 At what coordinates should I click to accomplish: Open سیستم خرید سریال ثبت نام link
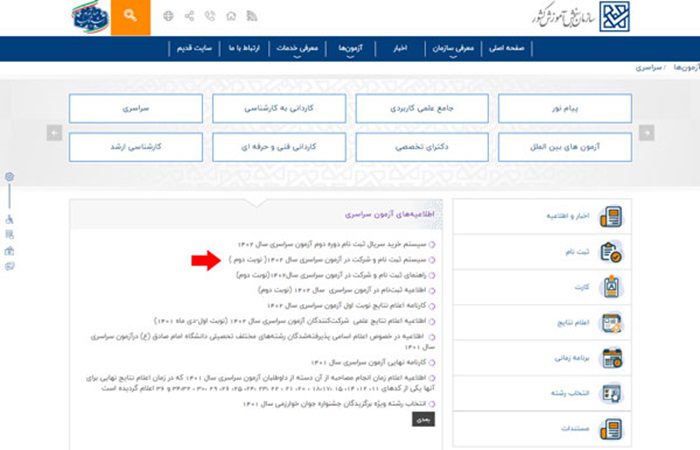pyautogui.click(x=332, y=244)
